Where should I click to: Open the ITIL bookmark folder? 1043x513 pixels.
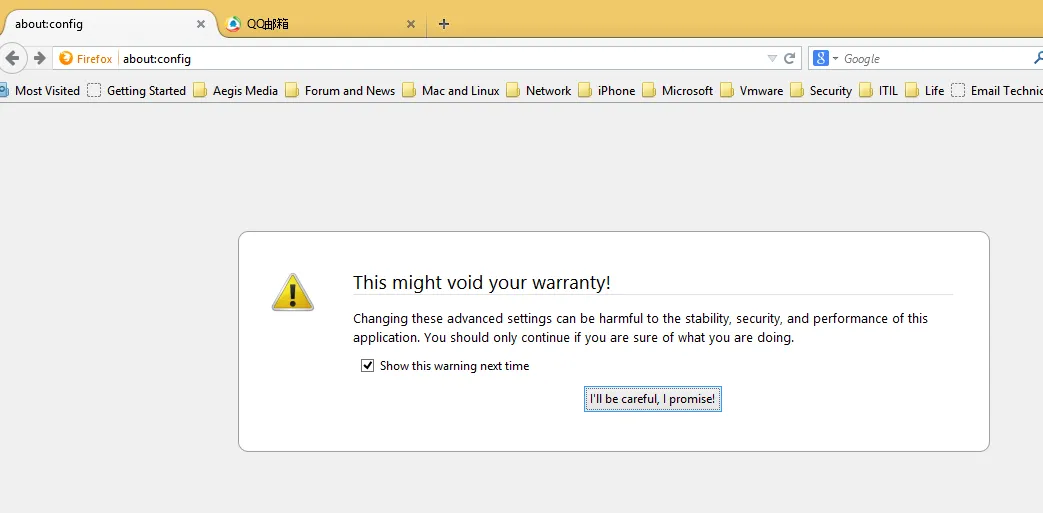[x=879, y=90]
